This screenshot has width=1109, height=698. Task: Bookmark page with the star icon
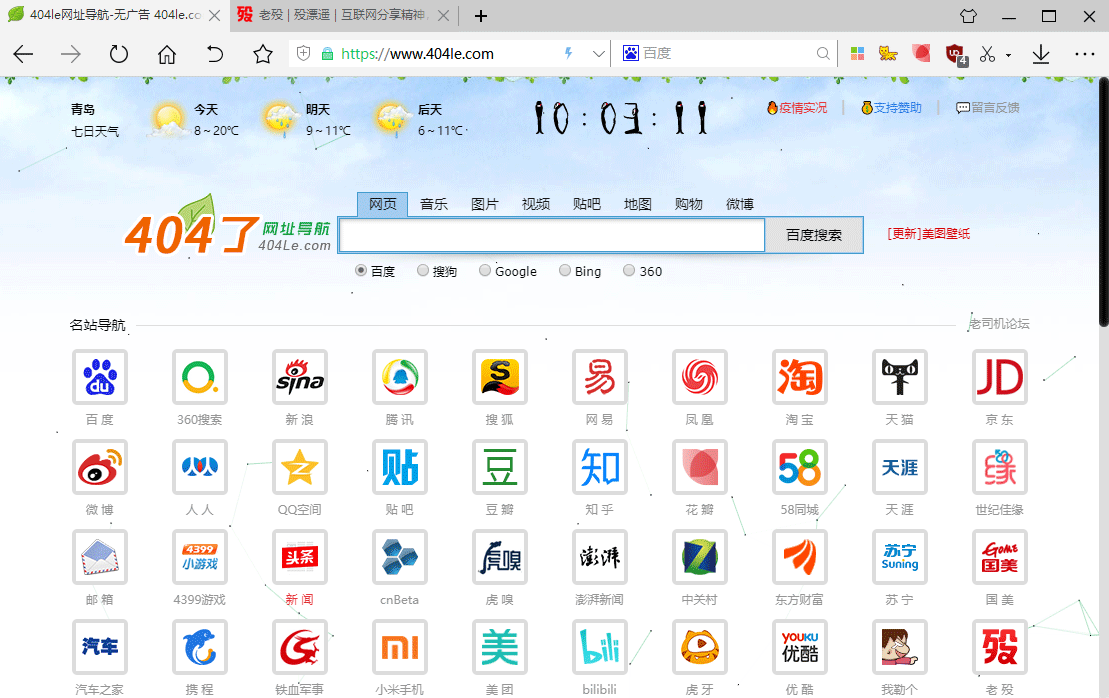click(x=263, y=54)
